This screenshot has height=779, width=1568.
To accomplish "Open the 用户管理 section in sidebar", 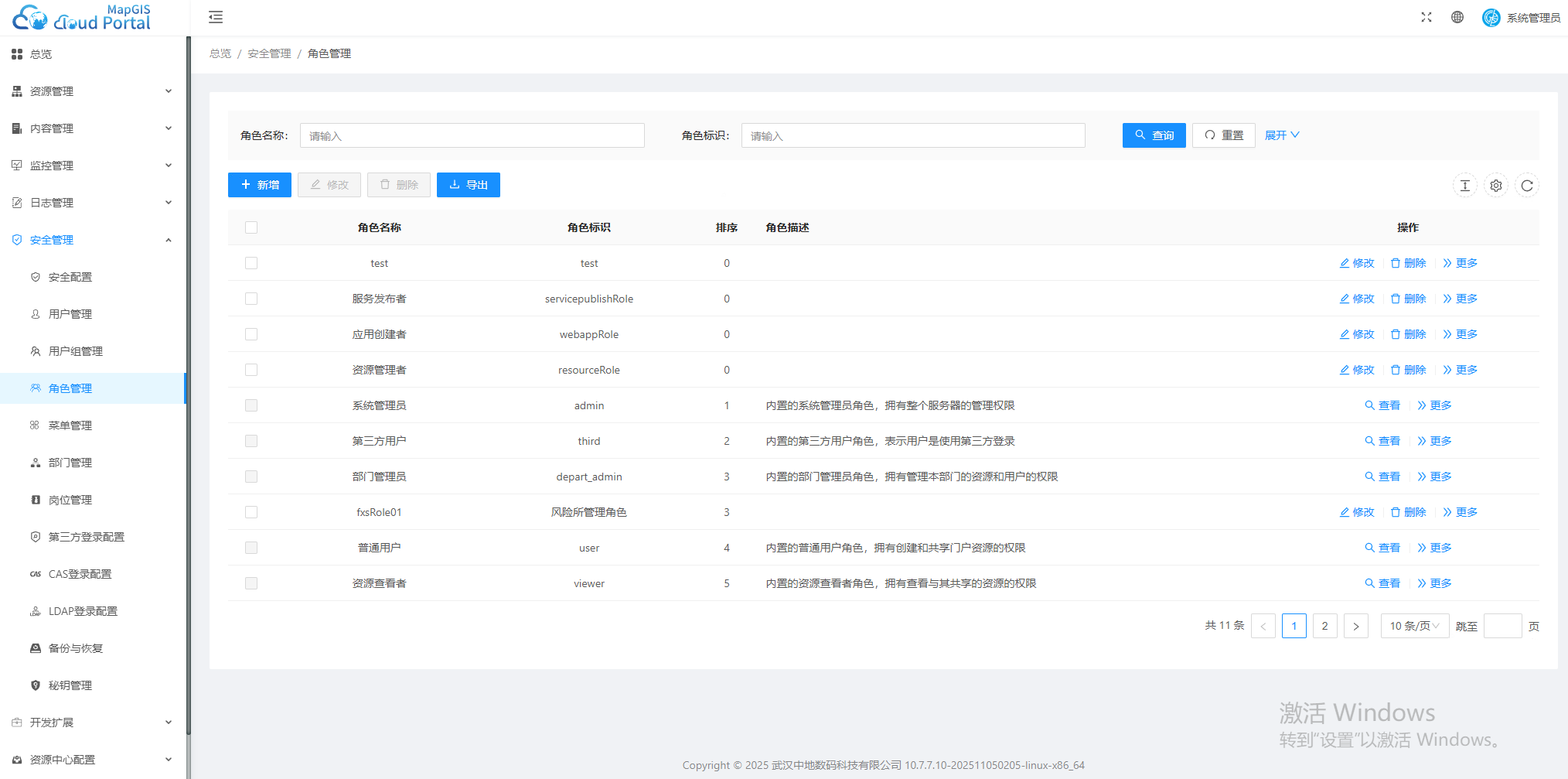I will (x=70, y=313).
